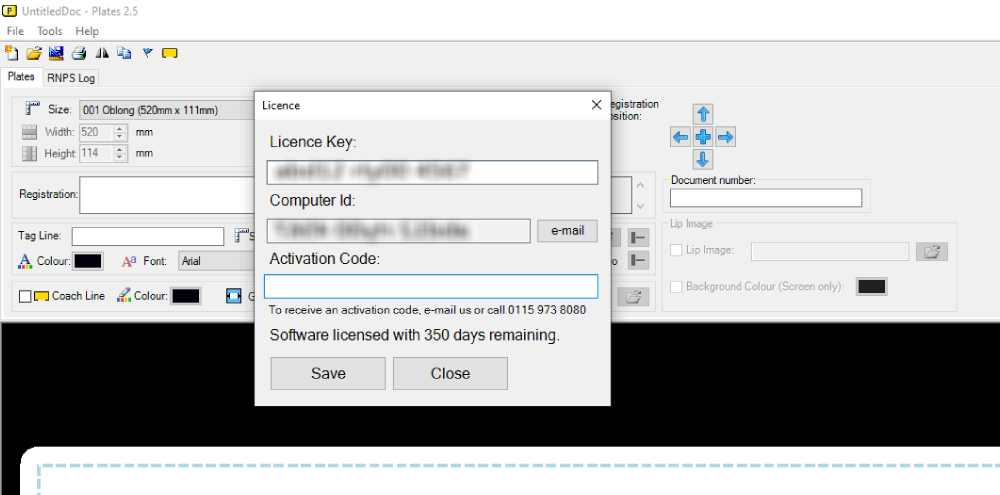The height and width of the screenshot is (495, 1000).
Task: Click the tag line text colour 'A' icon
Action: (x=25, y=261)
